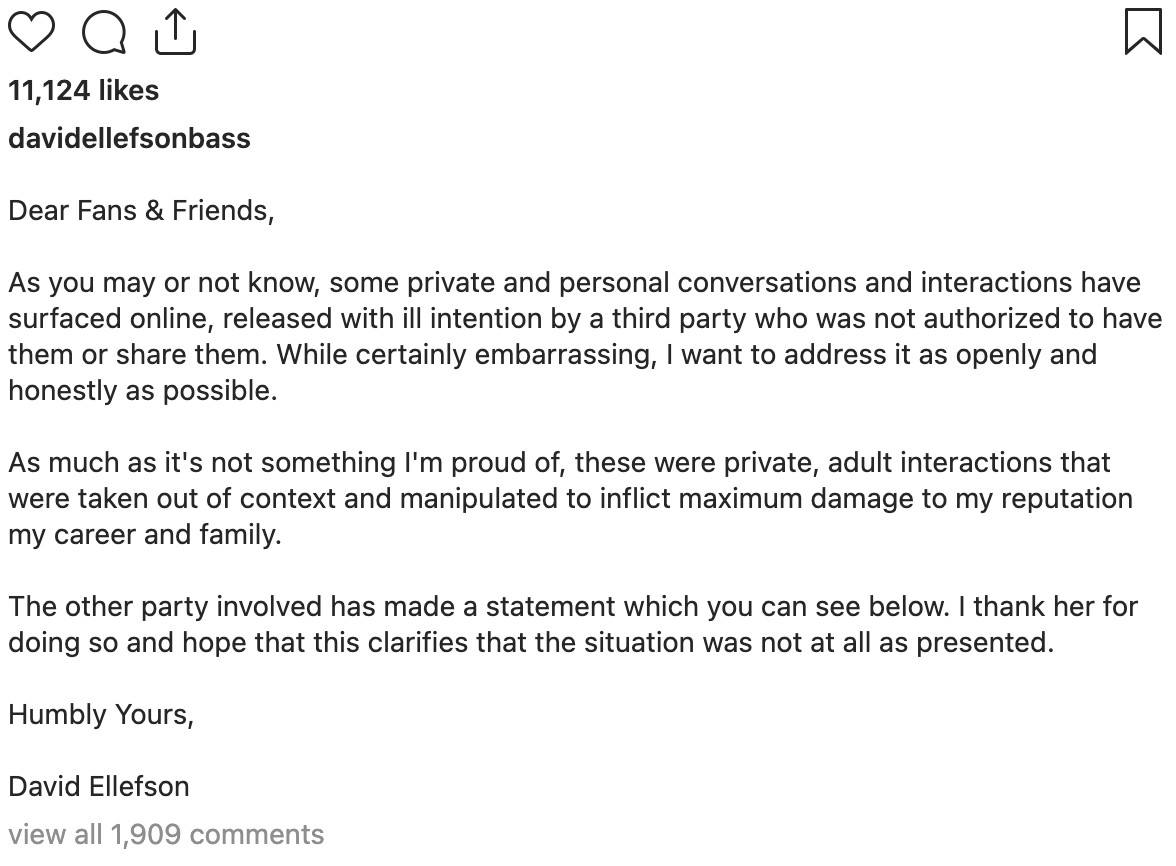Screen dimensions: 1176x866
Task: Share the post using the upload arrow icon
Action: coord(175,31)
